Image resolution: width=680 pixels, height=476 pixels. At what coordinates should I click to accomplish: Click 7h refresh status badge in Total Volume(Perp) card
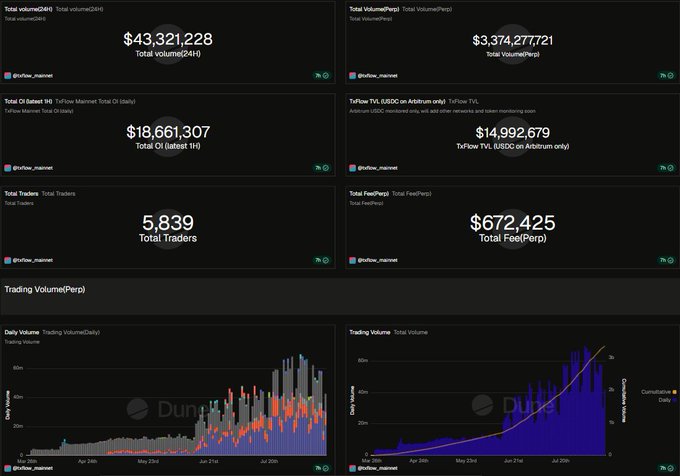[x=667, y=75]
